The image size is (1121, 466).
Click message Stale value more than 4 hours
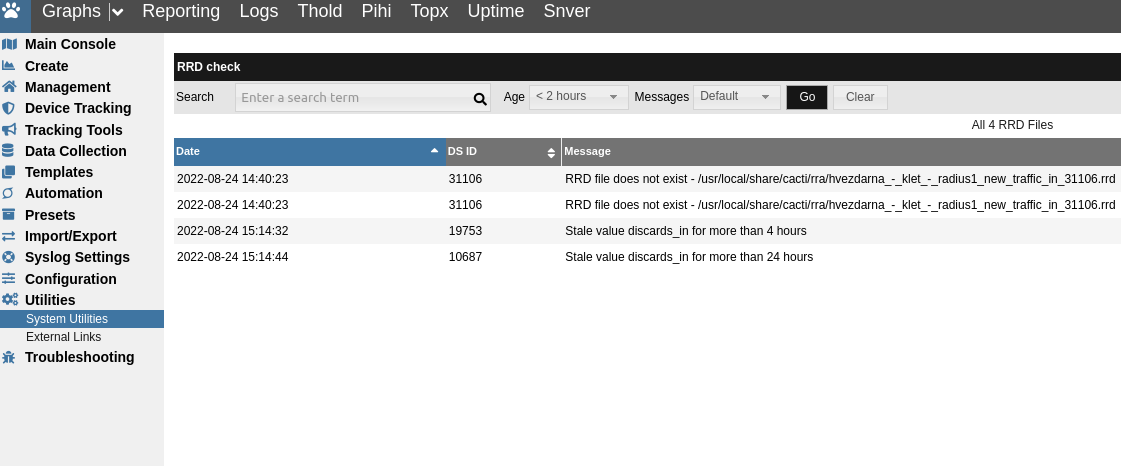(686, 231)
